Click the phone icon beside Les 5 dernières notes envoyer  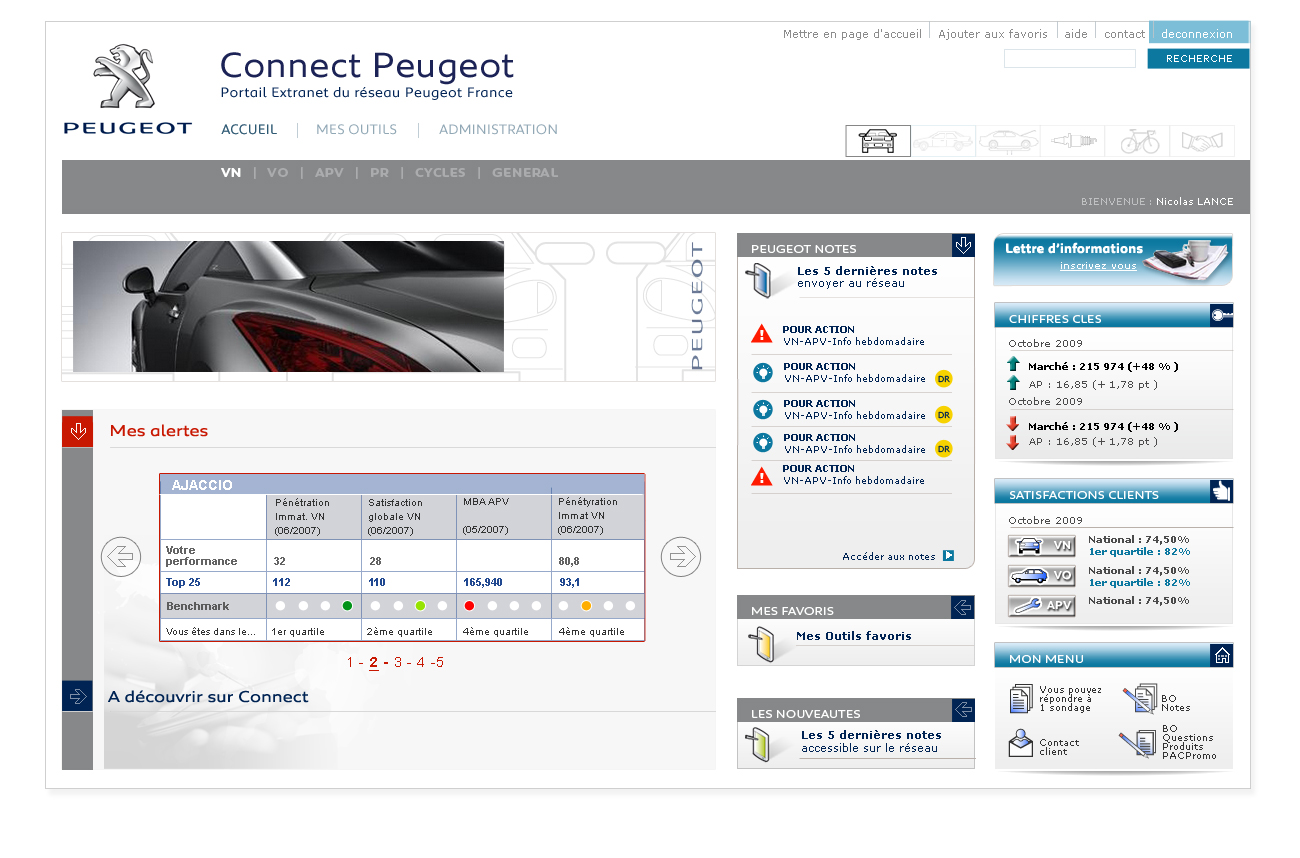coord(760,280)
